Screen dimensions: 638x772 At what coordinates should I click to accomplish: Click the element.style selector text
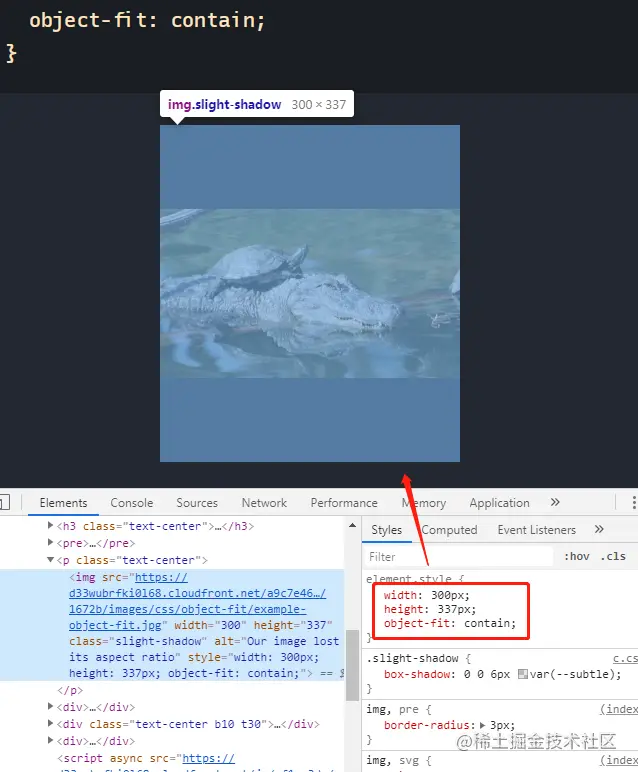(x=409, y=579)
